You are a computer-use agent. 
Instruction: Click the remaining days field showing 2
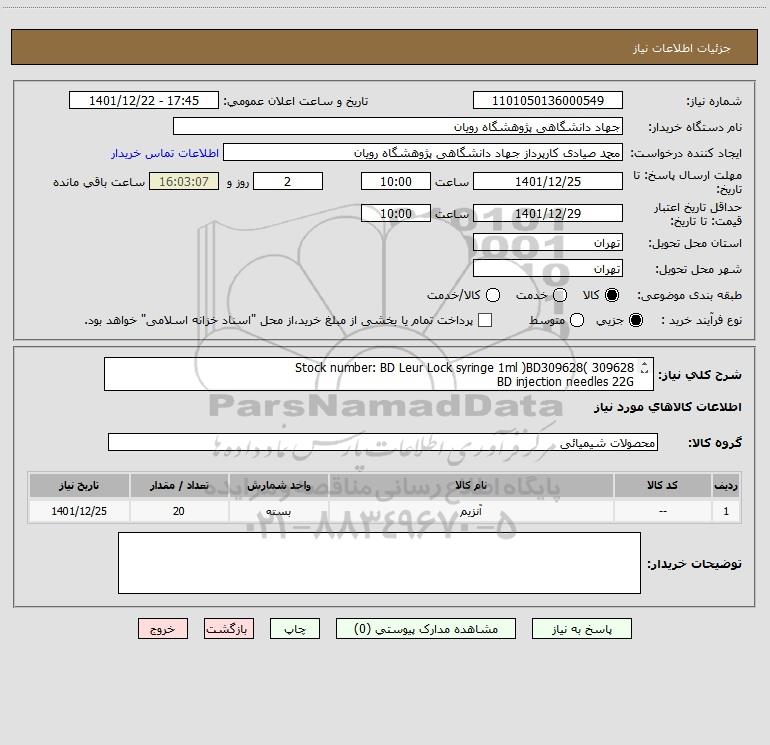coord(288,181)
